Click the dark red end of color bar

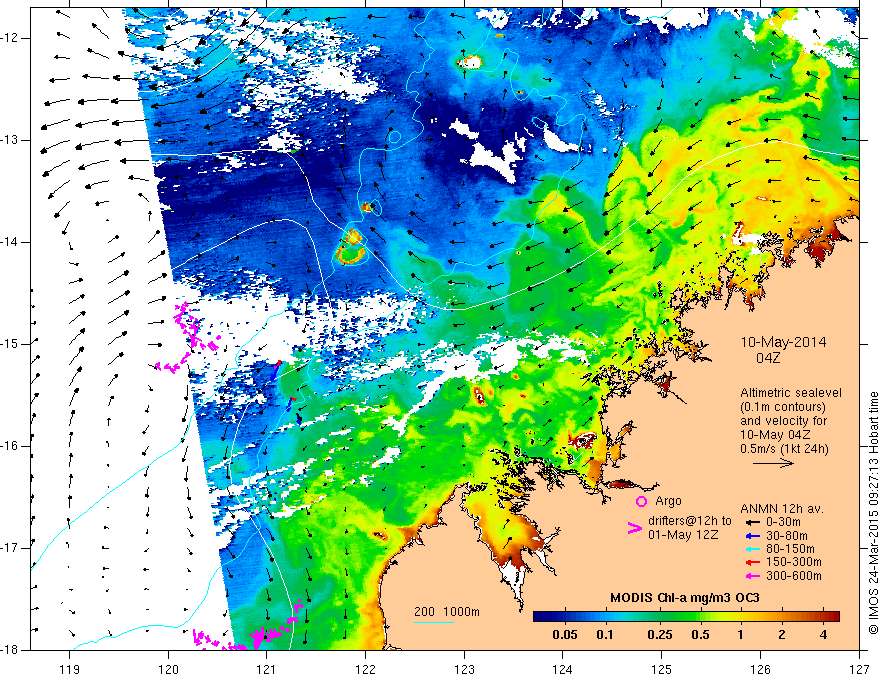833,617
